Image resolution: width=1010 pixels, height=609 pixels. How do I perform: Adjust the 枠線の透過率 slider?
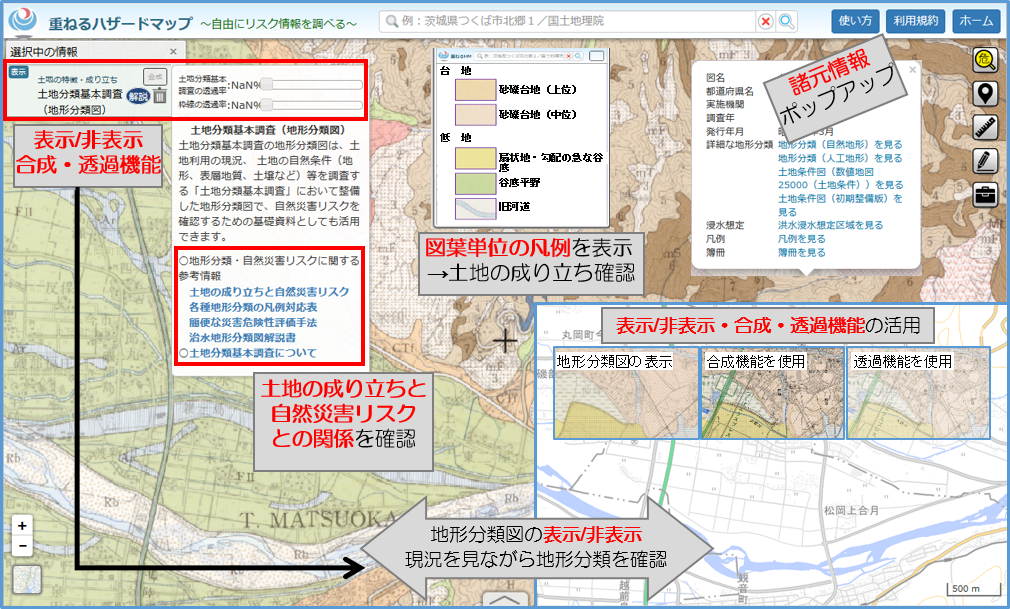[312, 104]
